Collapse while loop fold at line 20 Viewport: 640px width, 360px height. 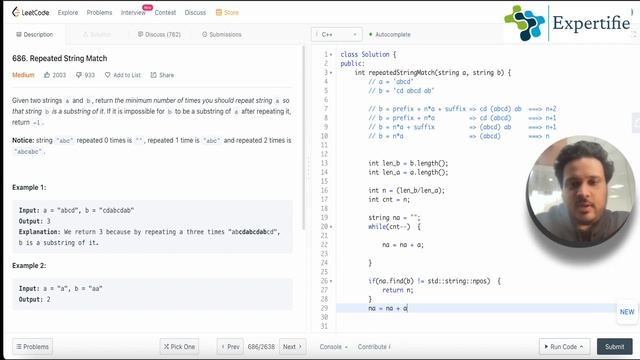331,227
